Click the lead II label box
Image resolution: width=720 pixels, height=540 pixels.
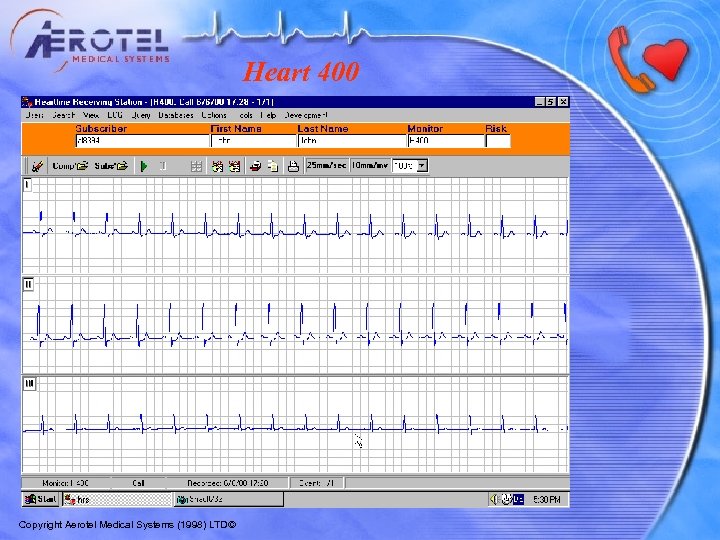28,284
